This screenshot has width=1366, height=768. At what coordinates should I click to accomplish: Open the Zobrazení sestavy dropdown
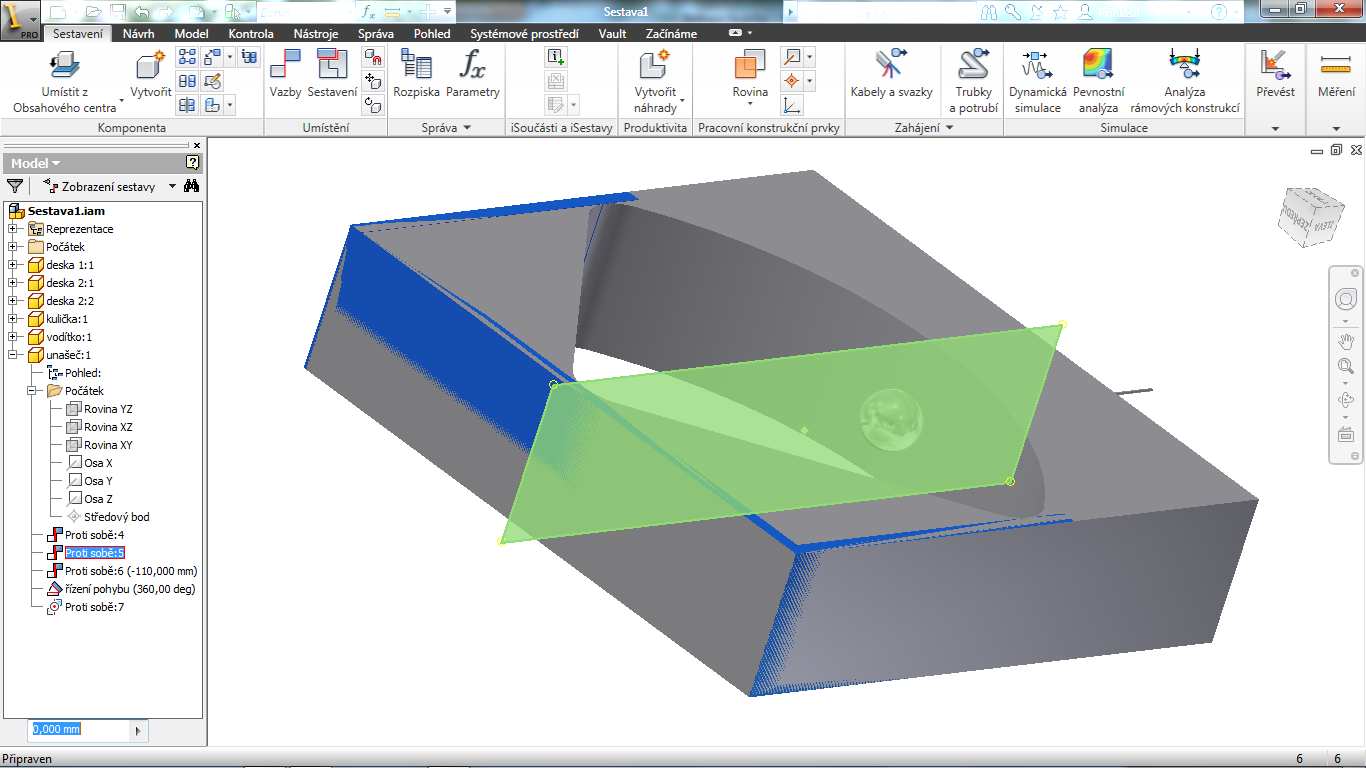(172, 186)
